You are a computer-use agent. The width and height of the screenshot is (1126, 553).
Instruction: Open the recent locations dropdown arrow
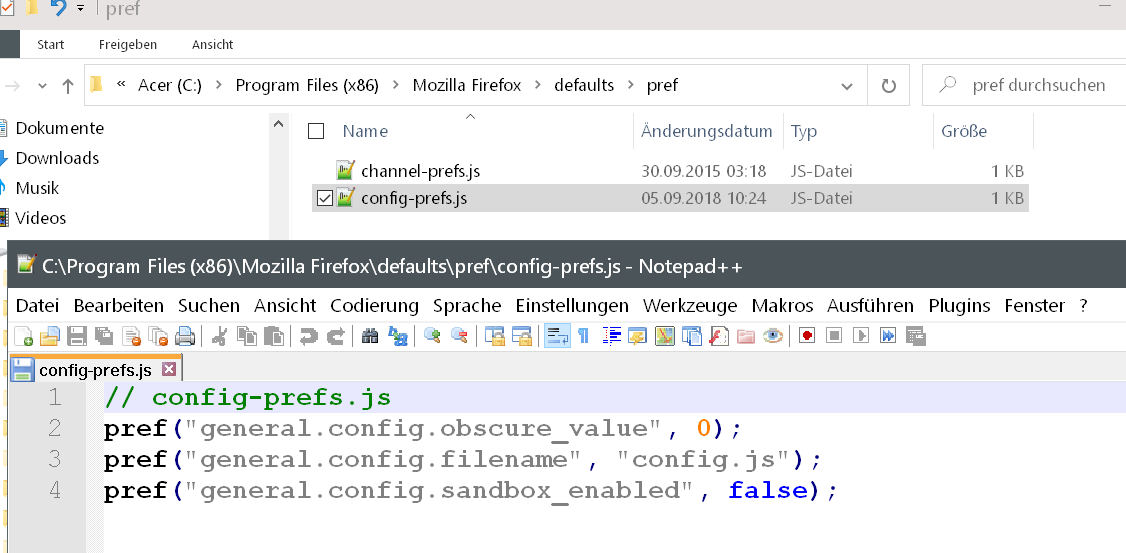click(42, 86)
